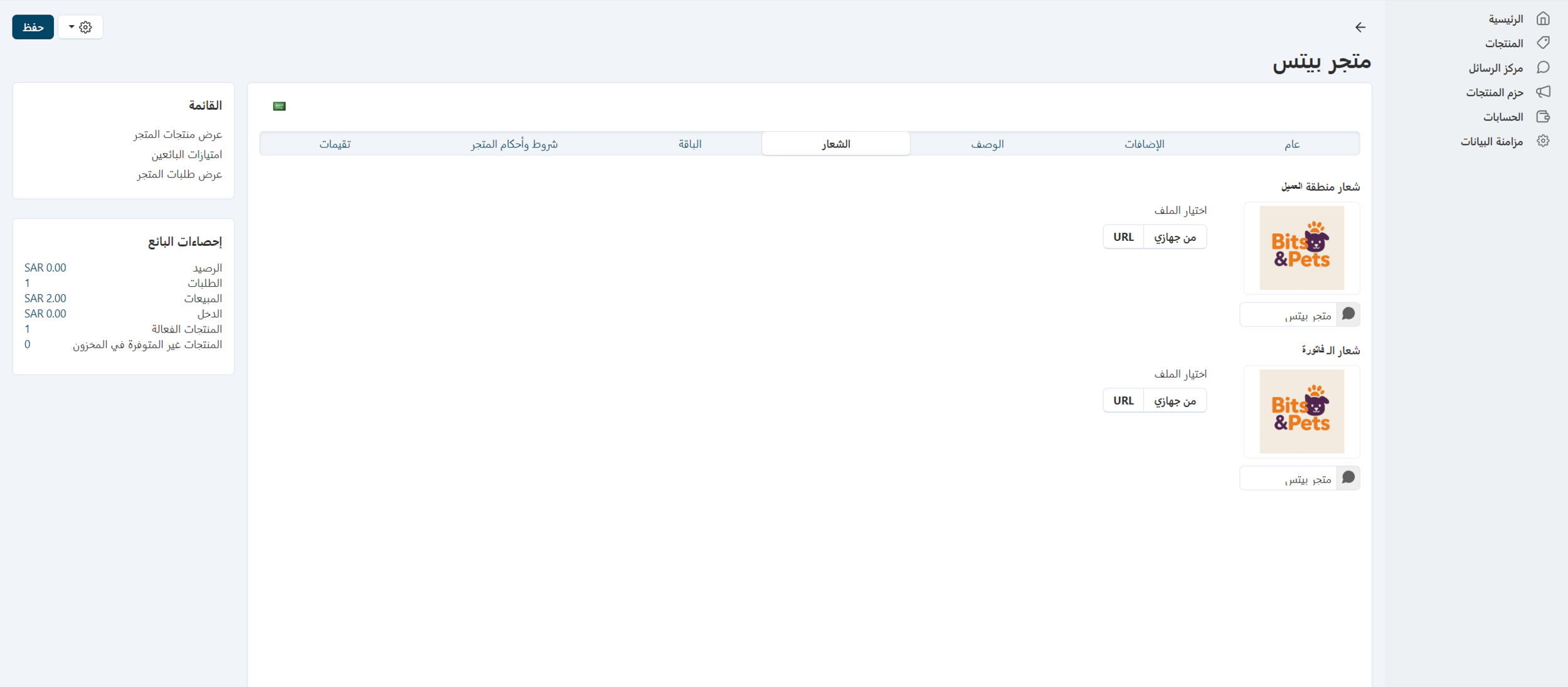Viewport: 1568px width, 687px height.
Task: Click the Saudi flag language icon
Action: click(279, 106)
